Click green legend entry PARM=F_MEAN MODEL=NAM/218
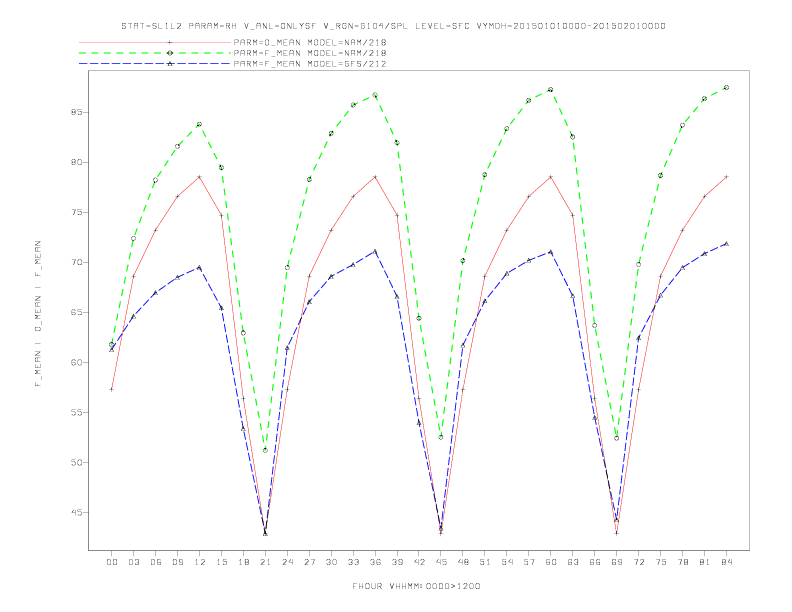Image resolution: width=792 pixels, height=612 pixels. pyautogui.click(x=310, y=53)
